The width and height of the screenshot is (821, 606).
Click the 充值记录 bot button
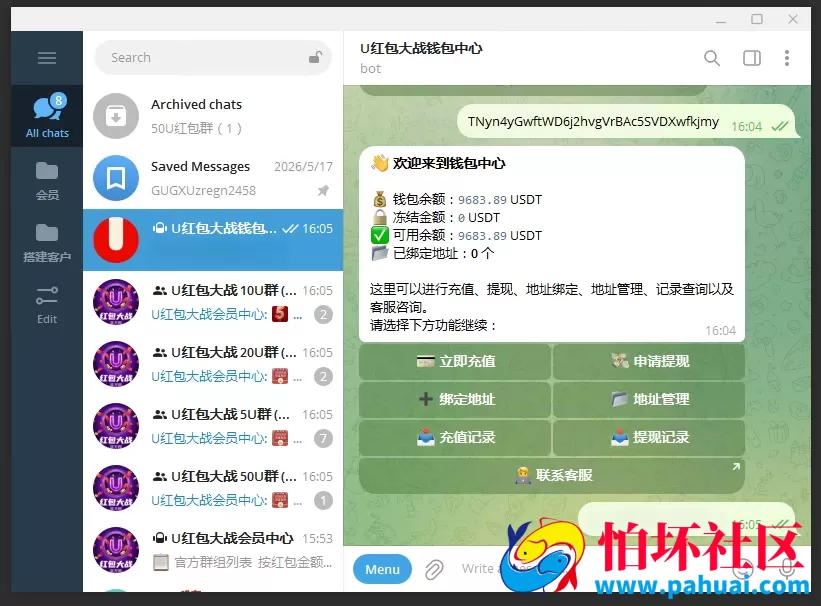(x=455, y=437)
